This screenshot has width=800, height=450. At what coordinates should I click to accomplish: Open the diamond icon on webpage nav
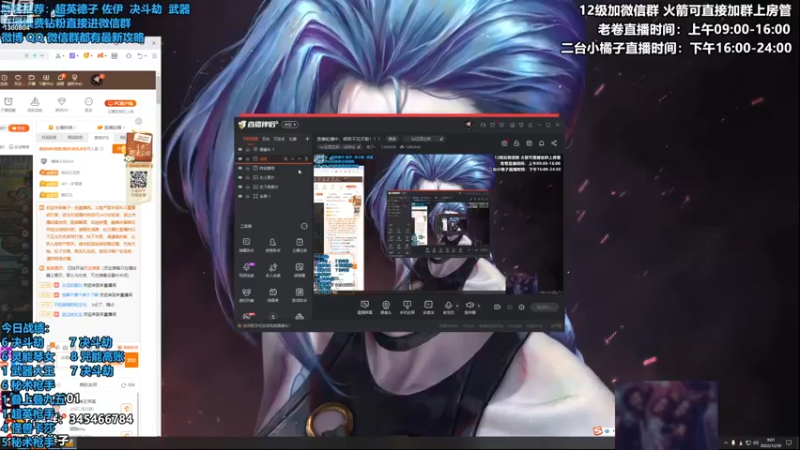point(62,103)
